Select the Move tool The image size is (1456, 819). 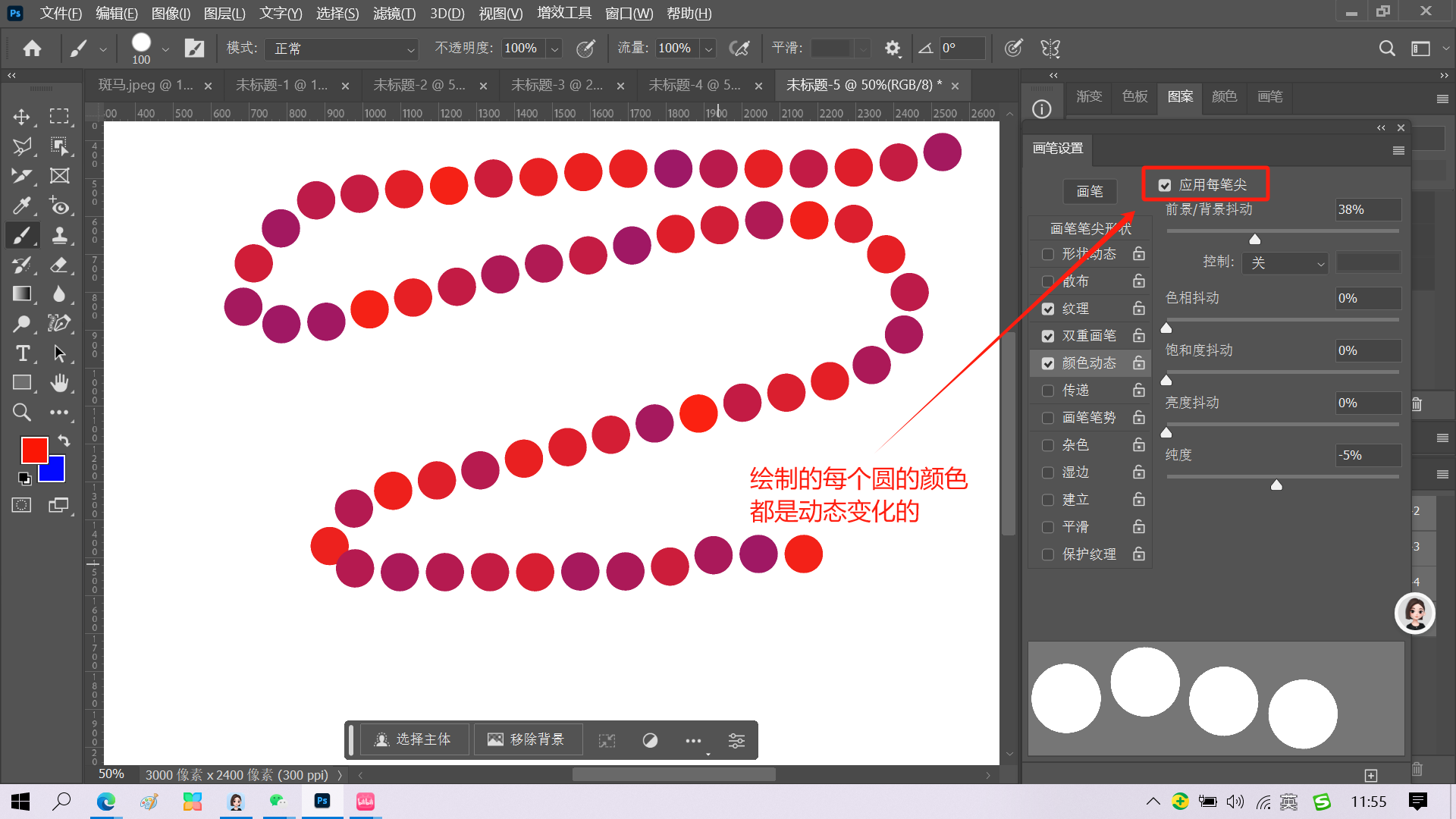coord(21,117)
